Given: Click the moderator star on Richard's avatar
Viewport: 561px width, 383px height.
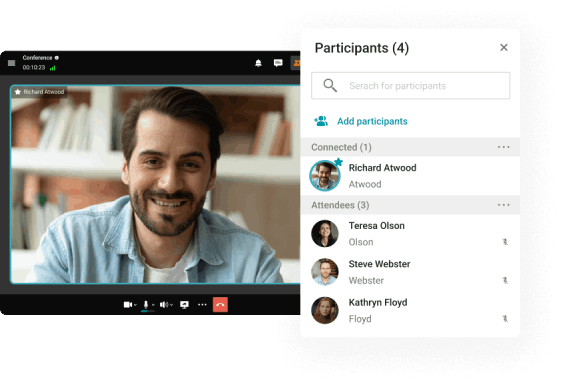Looking at the screenshot, I should point(338,162).
